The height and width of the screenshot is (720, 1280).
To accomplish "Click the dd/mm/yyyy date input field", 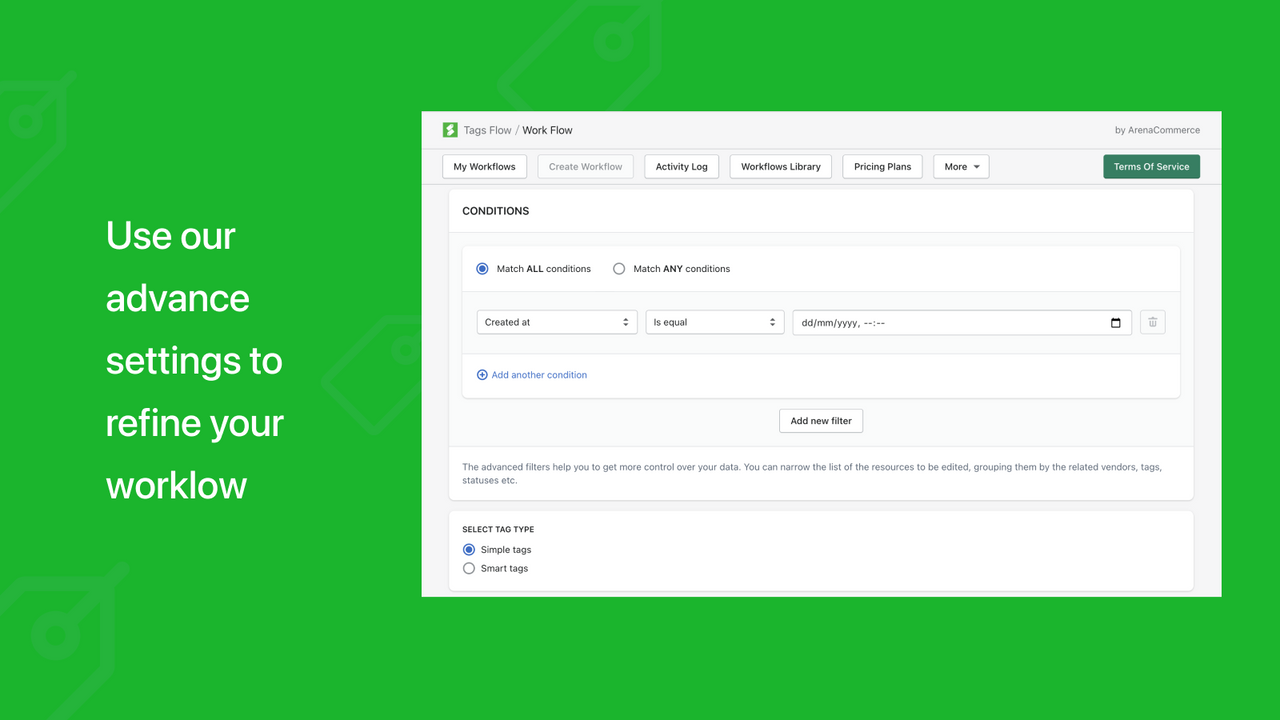I will [962, 322].
